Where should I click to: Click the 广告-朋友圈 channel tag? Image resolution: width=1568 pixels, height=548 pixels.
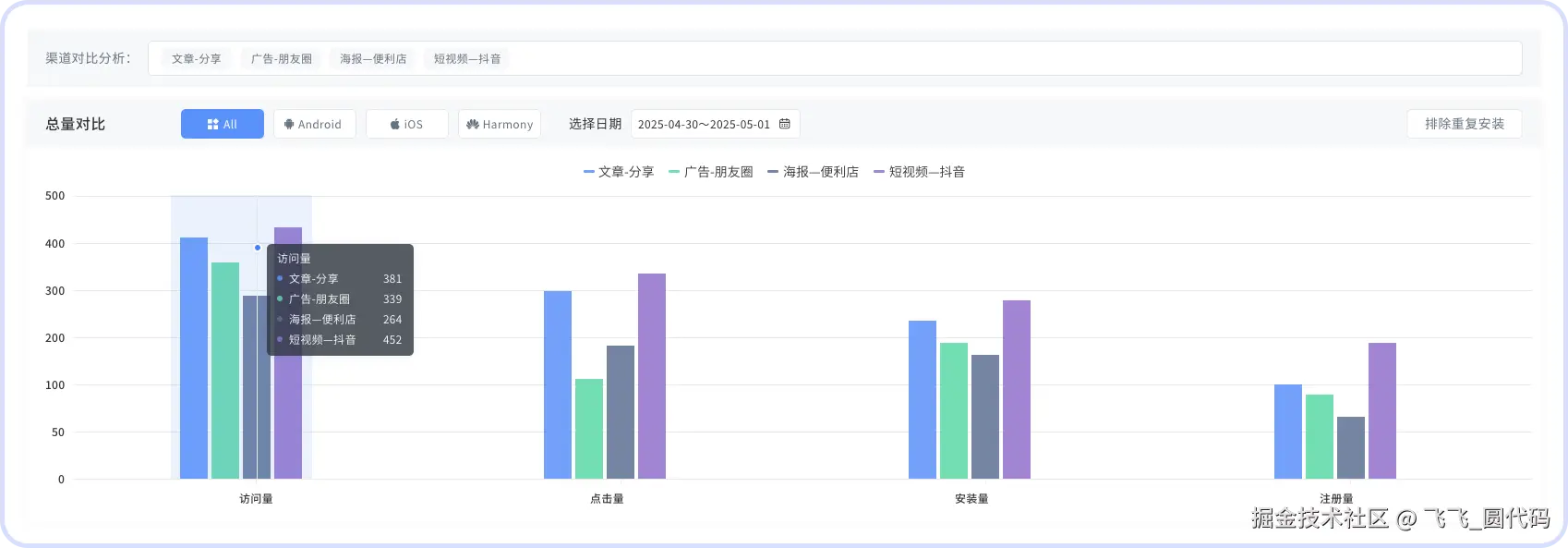[282, 58]
